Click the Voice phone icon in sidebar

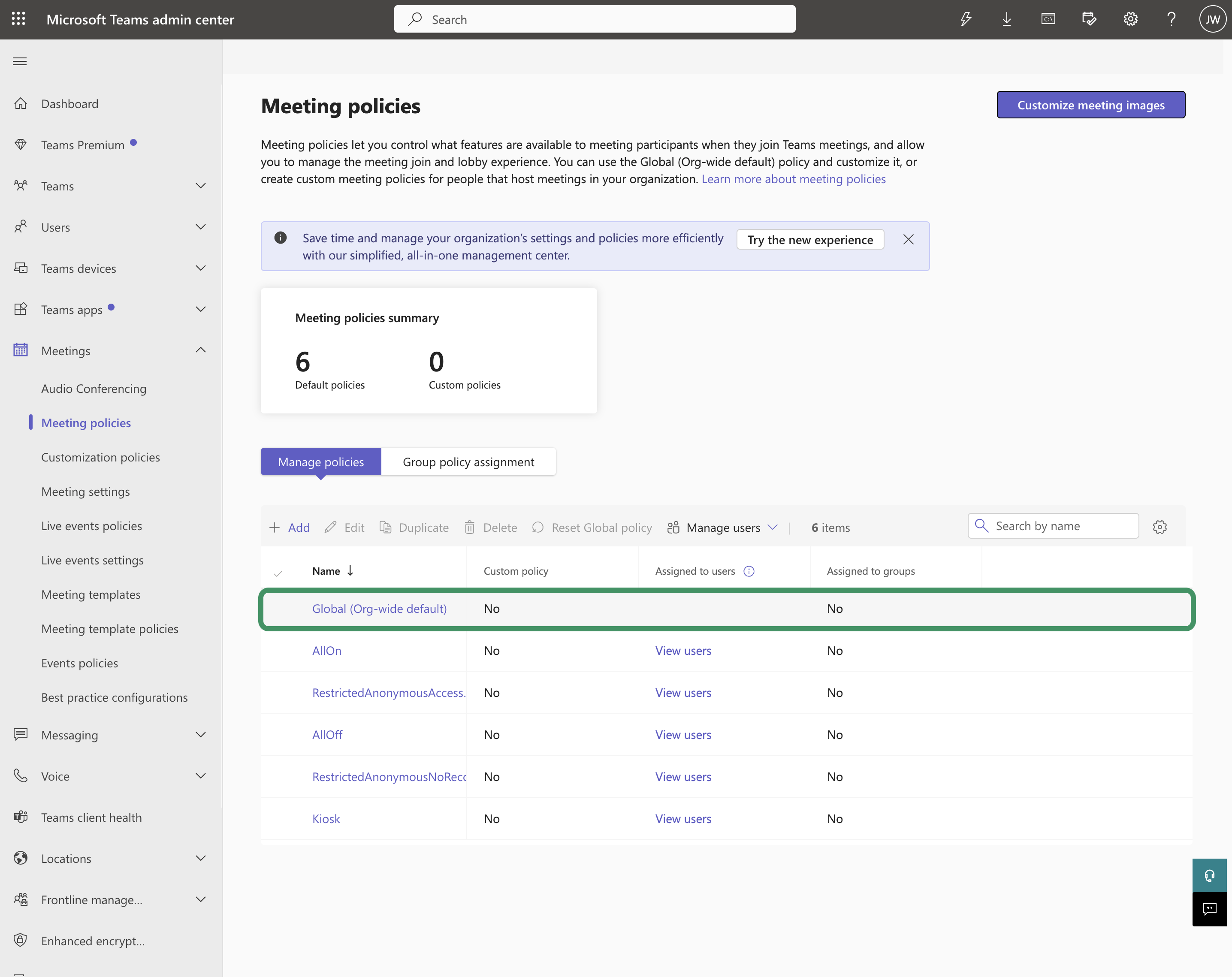[21, 775]
